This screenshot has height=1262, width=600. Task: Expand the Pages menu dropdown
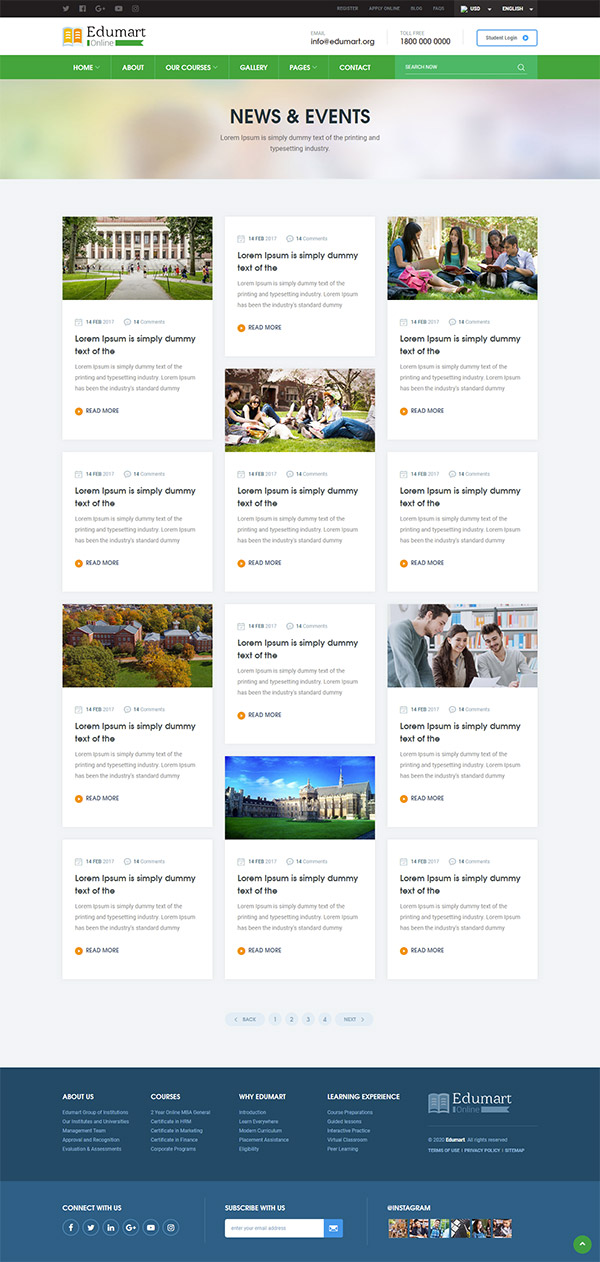click(x=302, y=68)
